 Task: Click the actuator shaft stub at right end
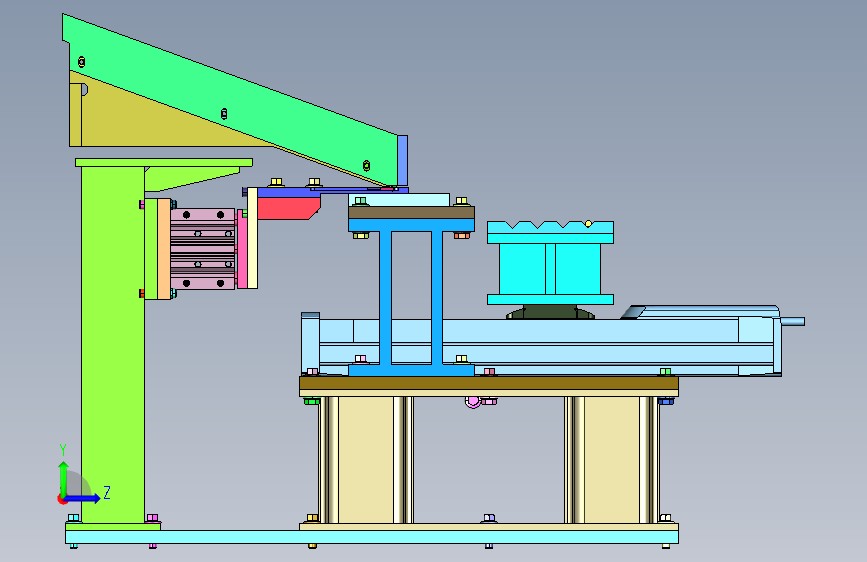[792, 321]
